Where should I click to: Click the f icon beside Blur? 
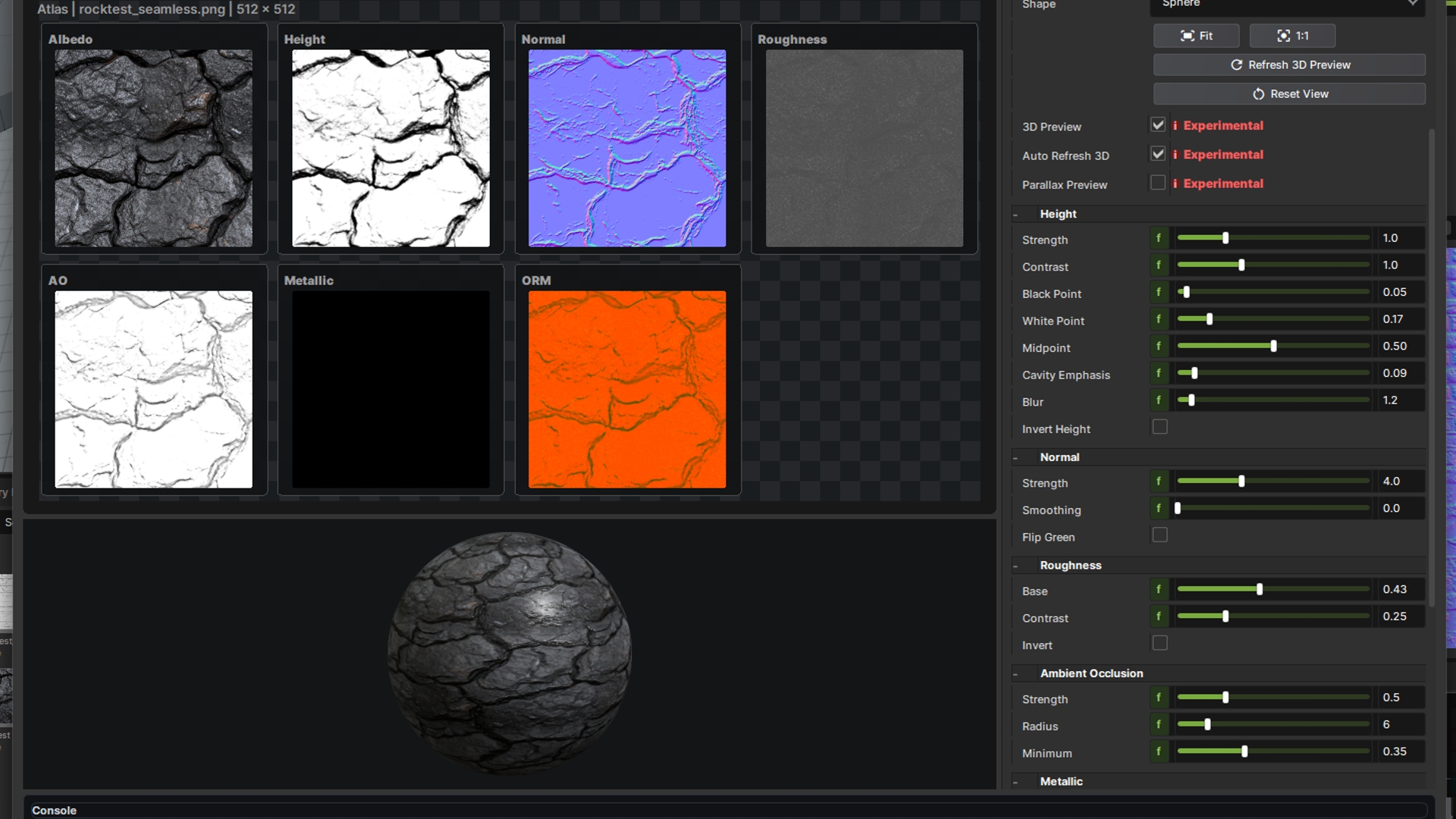1159,400
